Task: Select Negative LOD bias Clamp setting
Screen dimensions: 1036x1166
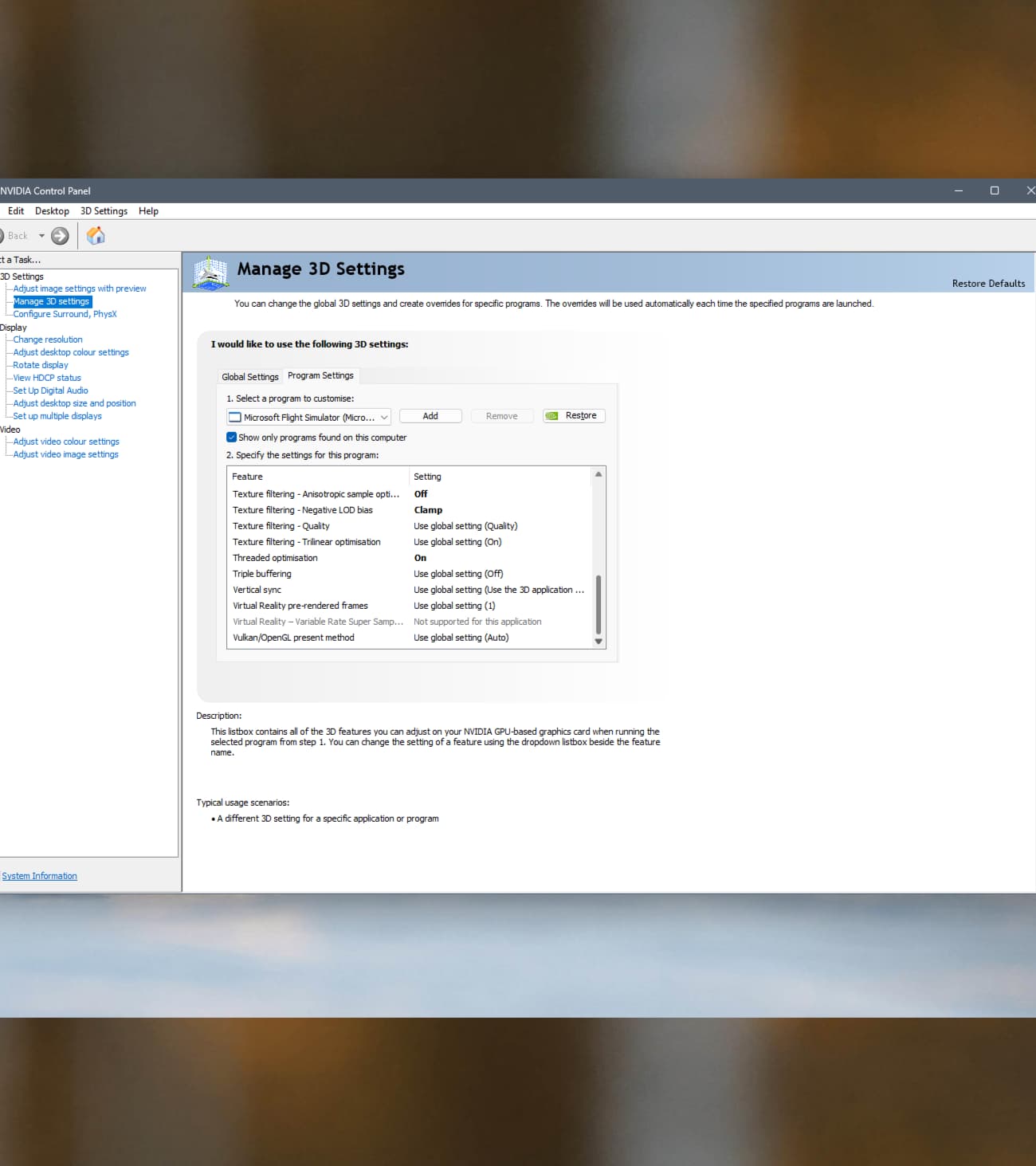Action: coord(428,510)
